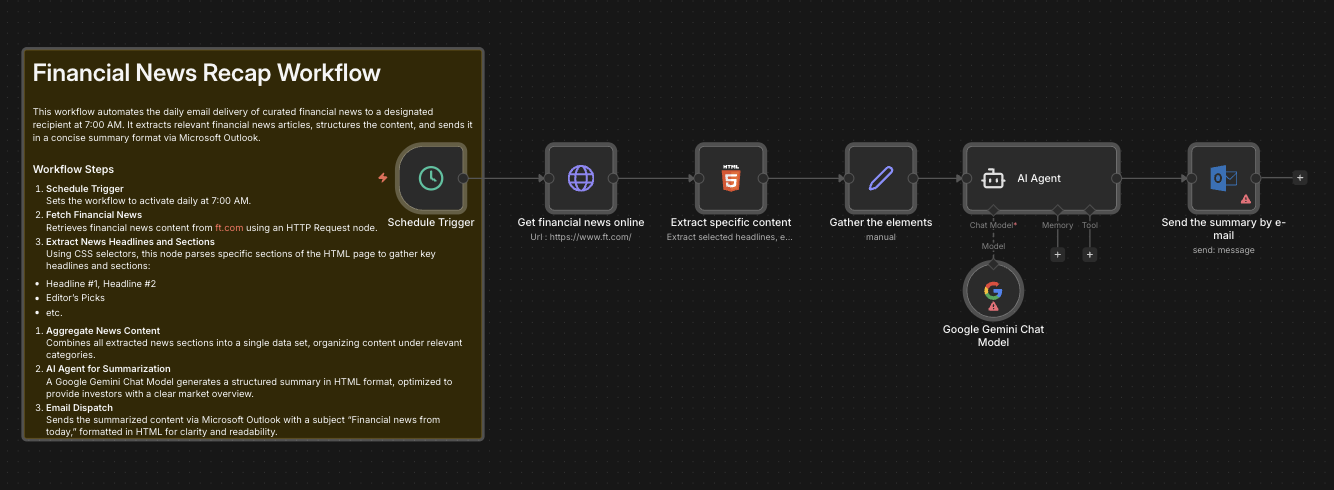This screenshot has width=1334, height=490.
Task: Click the Workflow Steps heading in note
Action: point(73,169)
